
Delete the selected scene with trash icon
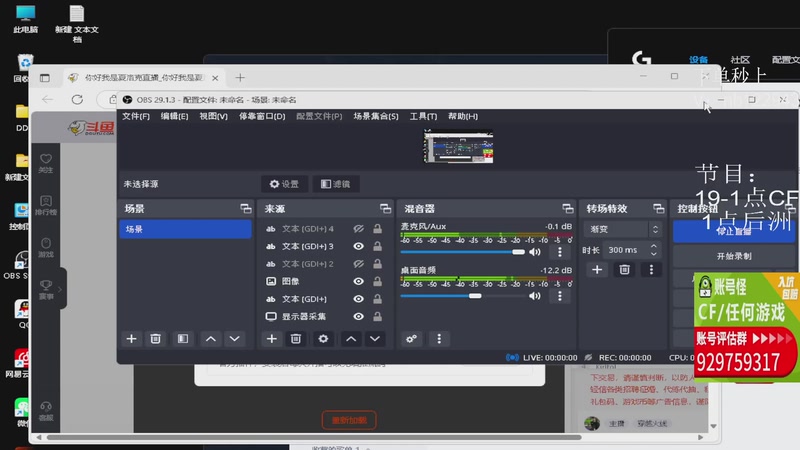click(156, 339)
